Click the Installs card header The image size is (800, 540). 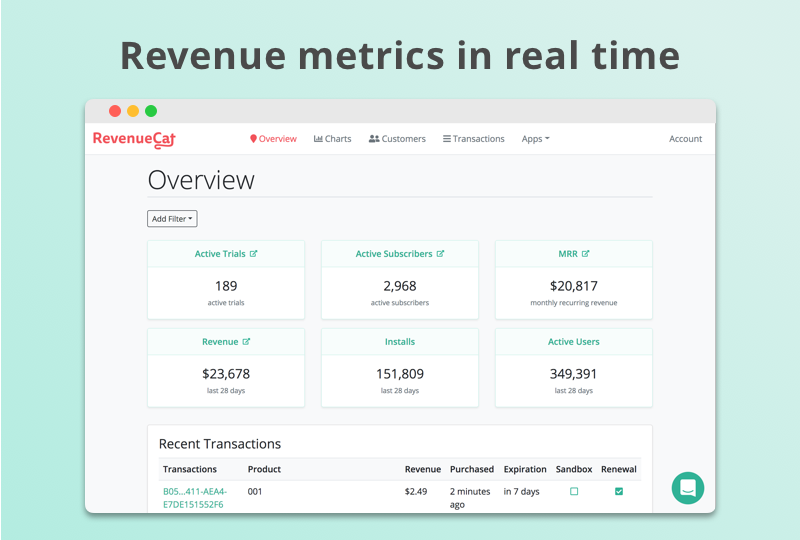tap(400, 341)
